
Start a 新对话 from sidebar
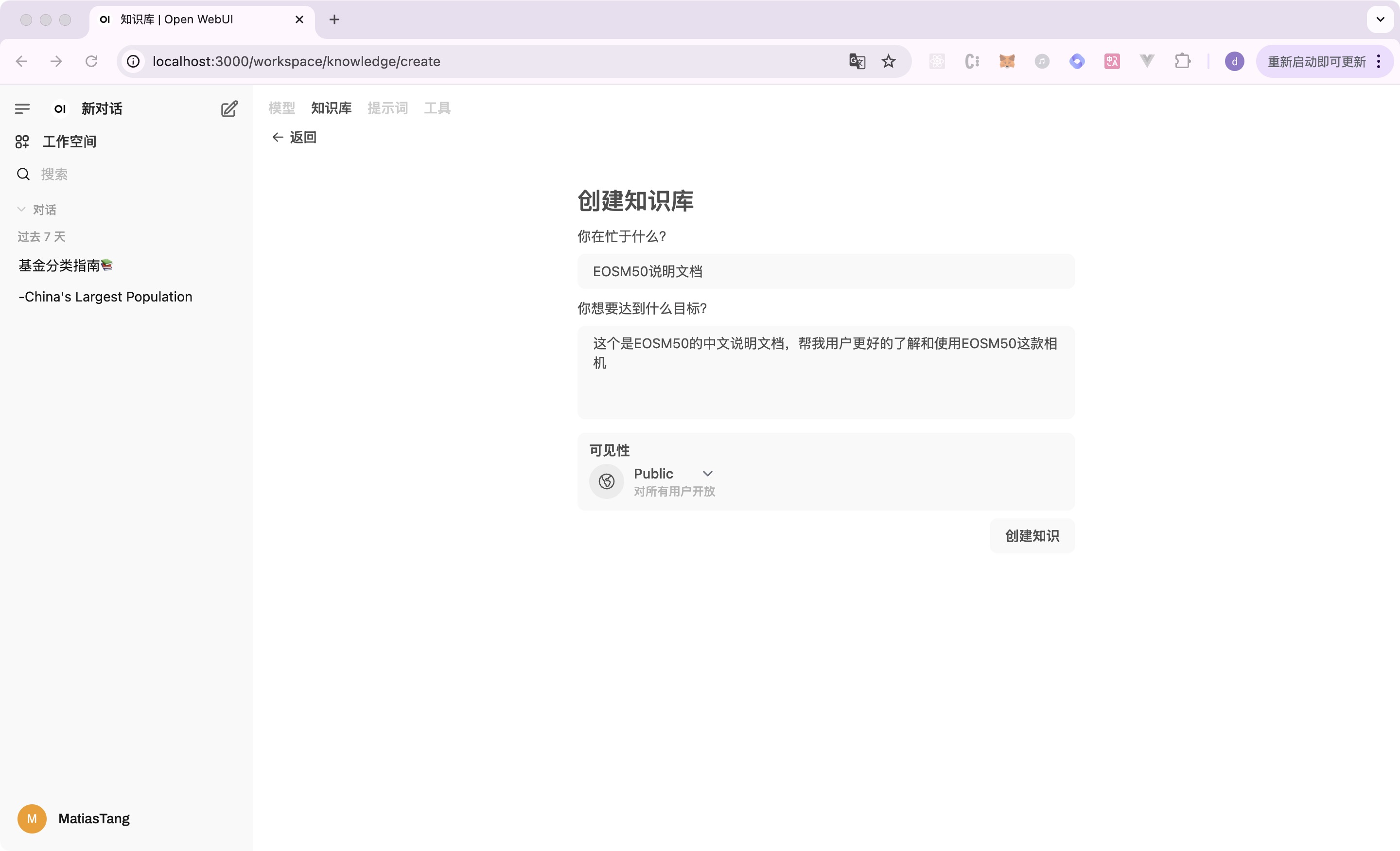(102, 108)
